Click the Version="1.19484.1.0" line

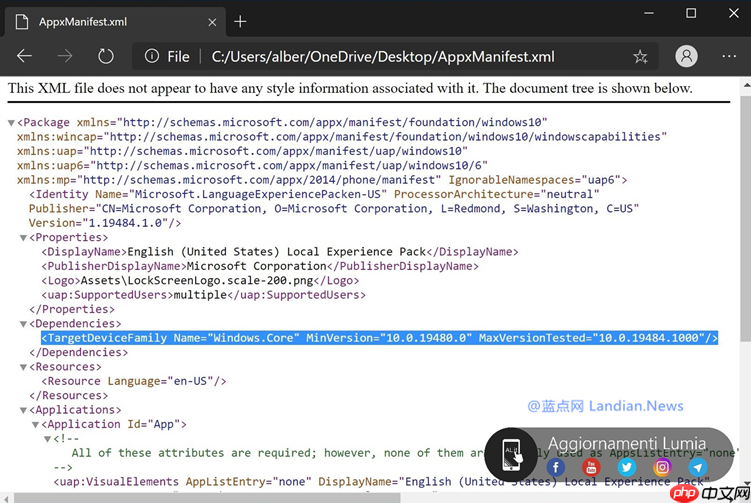[x=105, y=223]
